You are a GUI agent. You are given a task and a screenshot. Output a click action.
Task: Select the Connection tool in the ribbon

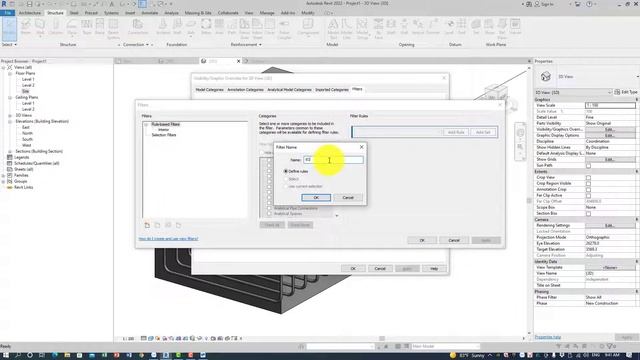point(138,28)
